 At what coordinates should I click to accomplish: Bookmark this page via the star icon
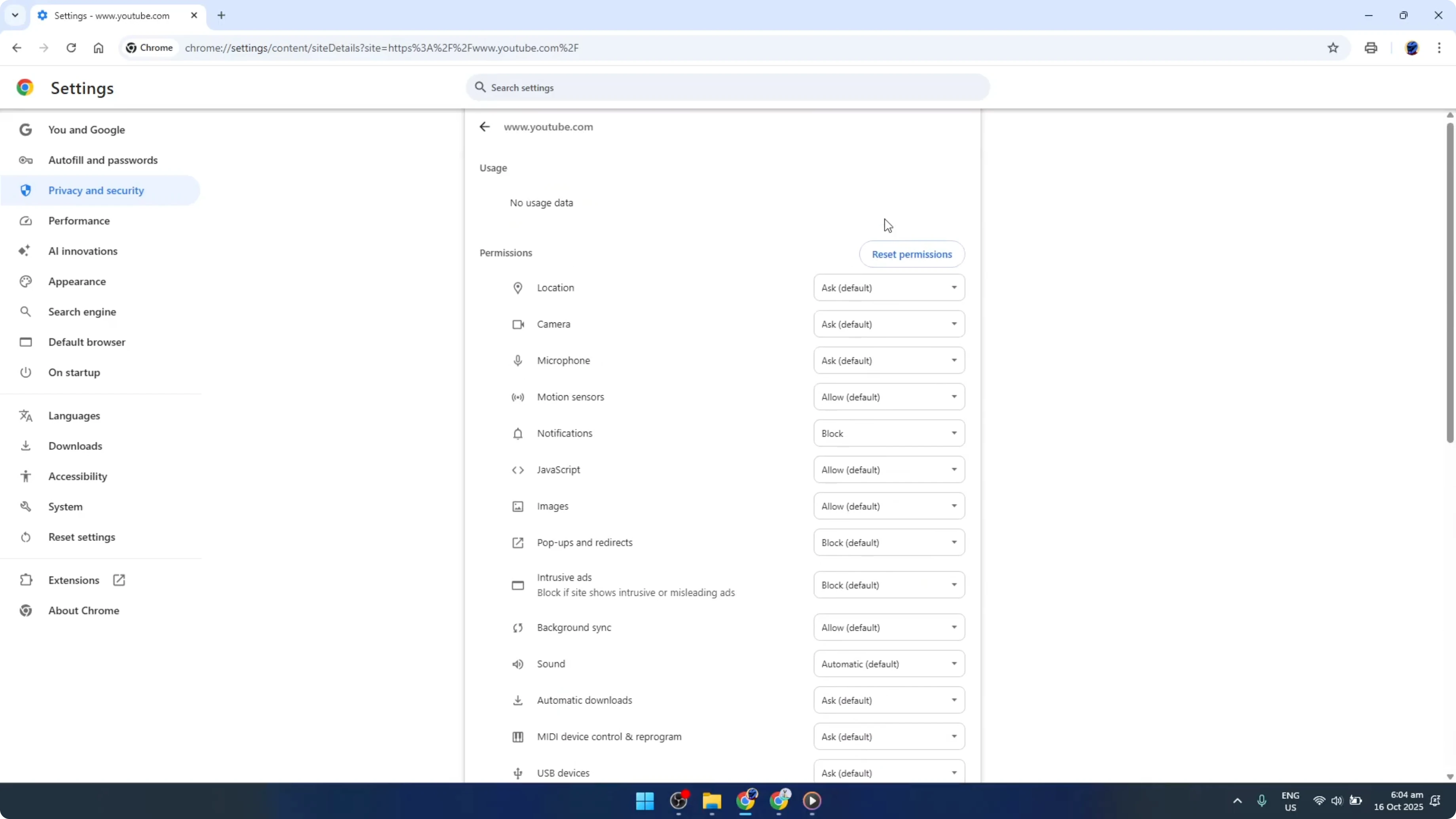coord(1333,47)
